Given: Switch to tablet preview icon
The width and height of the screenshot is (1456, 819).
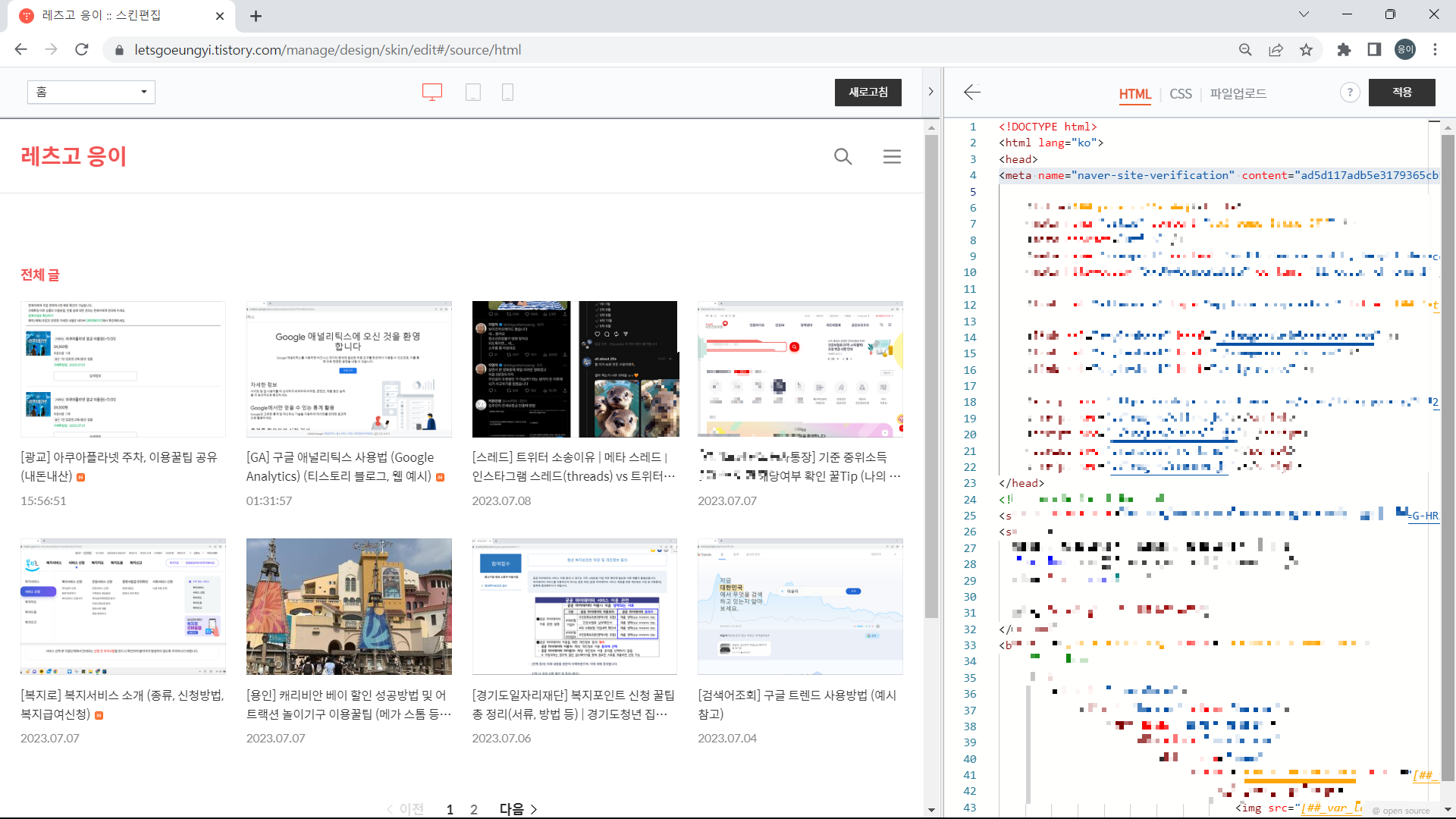Looking at the screenshot, I should 473,93.
